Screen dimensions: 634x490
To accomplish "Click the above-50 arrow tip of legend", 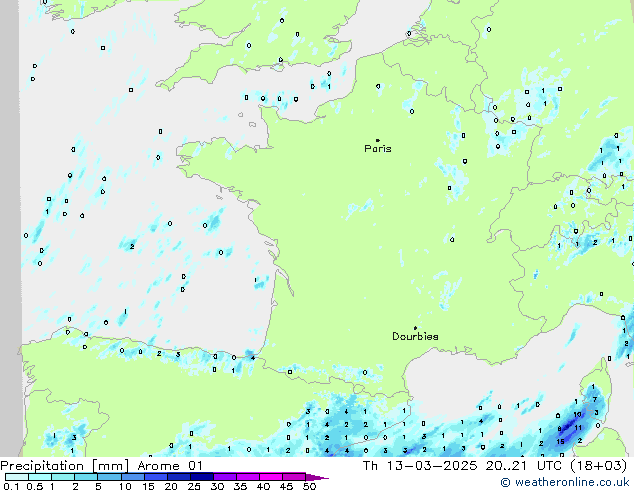I will [317, 477].
